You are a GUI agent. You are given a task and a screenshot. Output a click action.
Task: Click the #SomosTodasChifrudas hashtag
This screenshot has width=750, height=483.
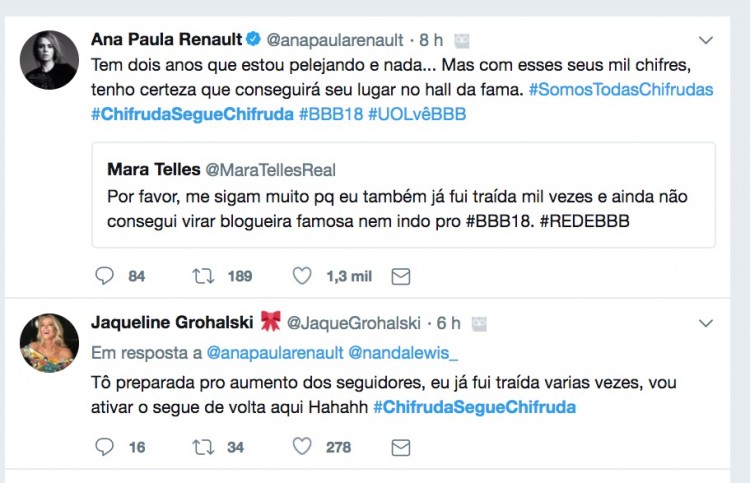[620, 90]
